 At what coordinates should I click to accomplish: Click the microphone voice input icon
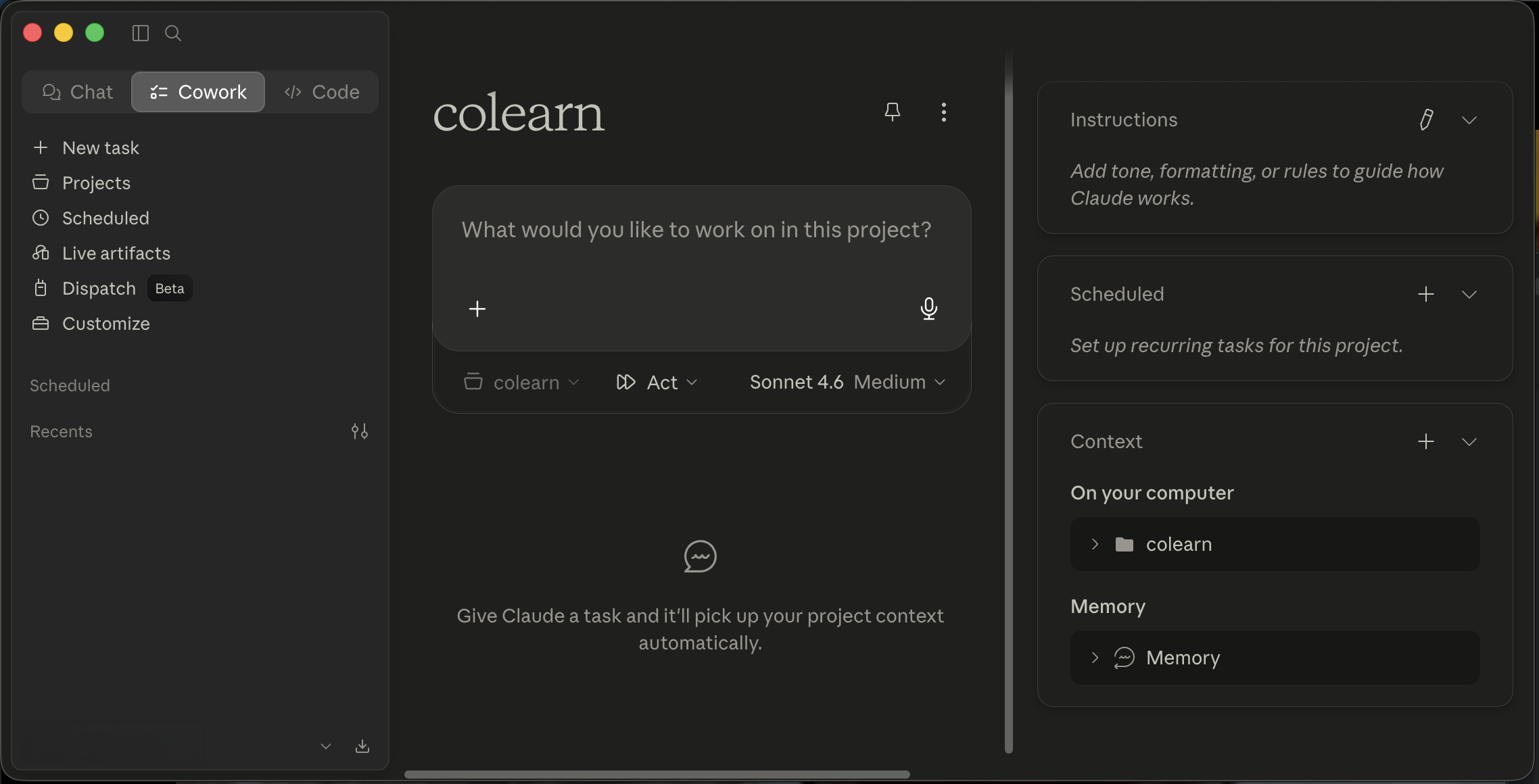(x=929, y=309)
